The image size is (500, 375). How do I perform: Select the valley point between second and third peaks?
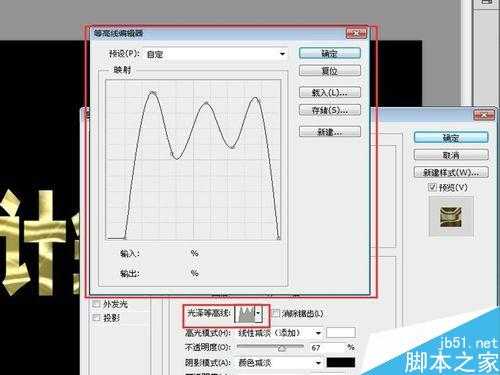point(232,147)
